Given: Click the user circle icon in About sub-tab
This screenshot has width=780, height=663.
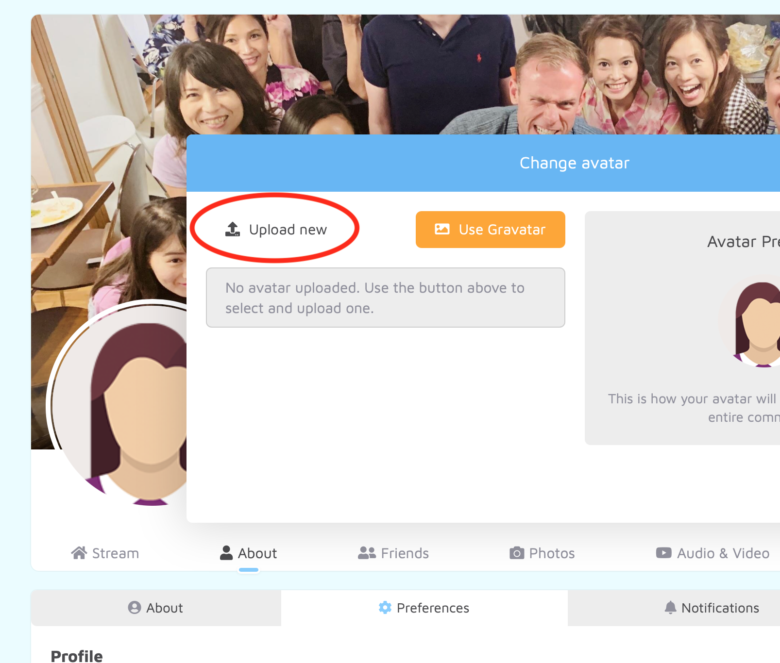Looking at the screenshot, I should [x=134, y=607].
